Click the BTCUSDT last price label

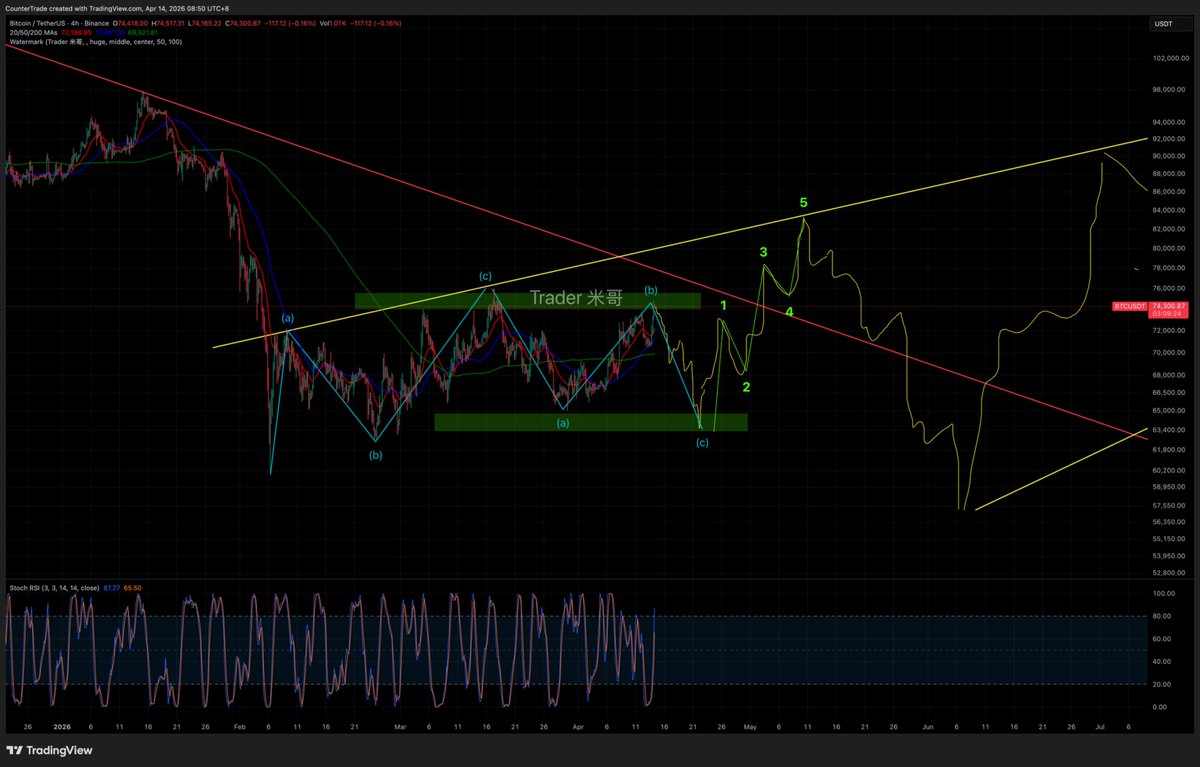[1130, 306]
